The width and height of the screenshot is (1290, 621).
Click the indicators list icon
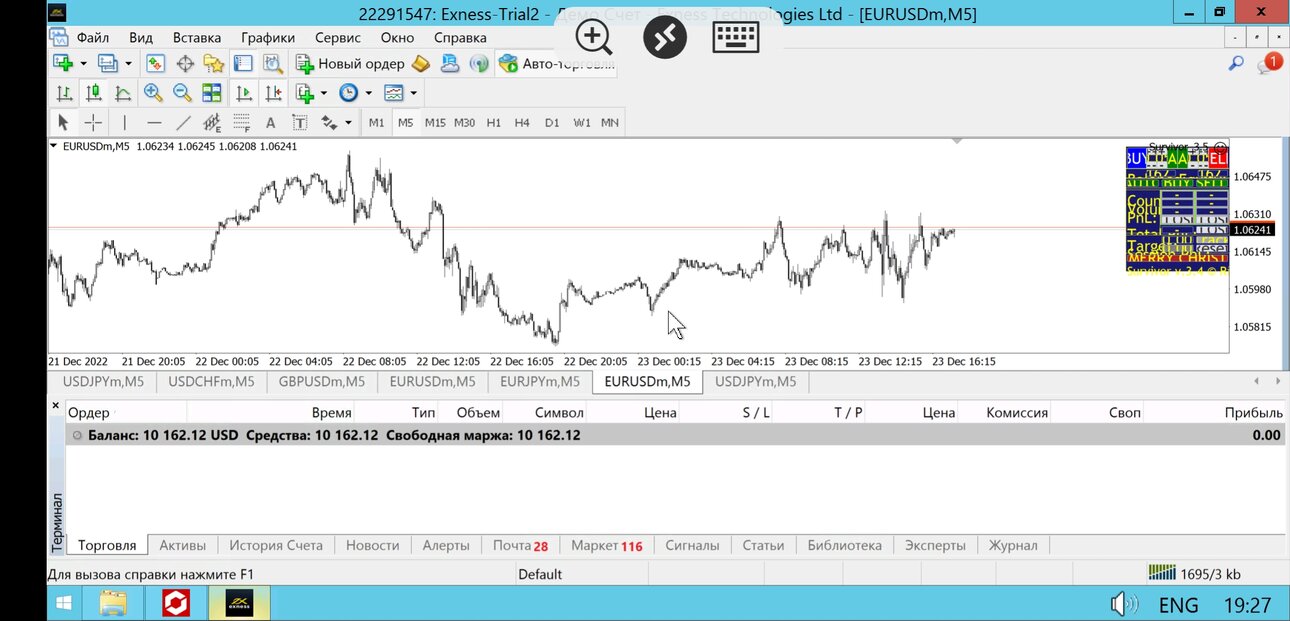(x=305, y=93)
